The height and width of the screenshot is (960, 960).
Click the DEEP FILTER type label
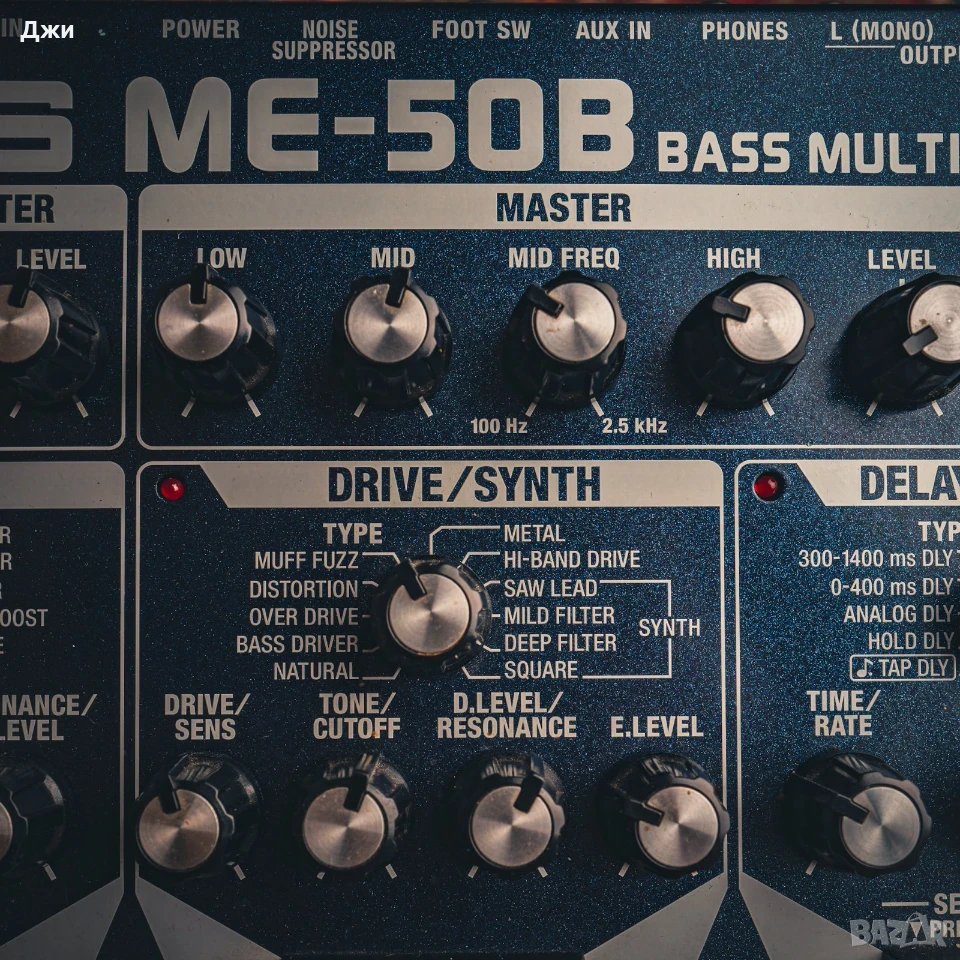tap(560, 643)
